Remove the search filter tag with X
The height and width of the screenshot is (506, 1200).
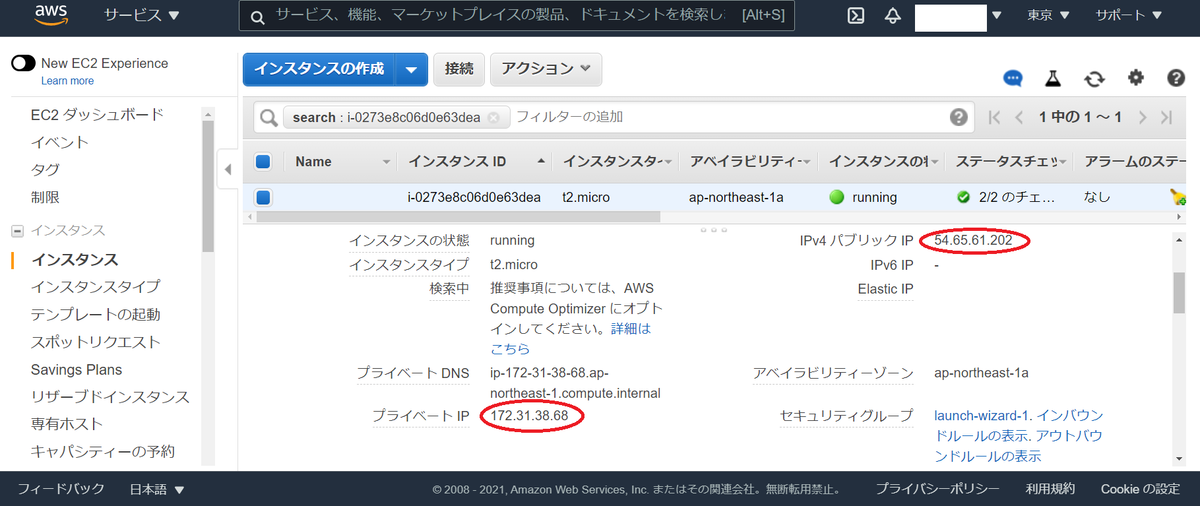click(493, 117)
